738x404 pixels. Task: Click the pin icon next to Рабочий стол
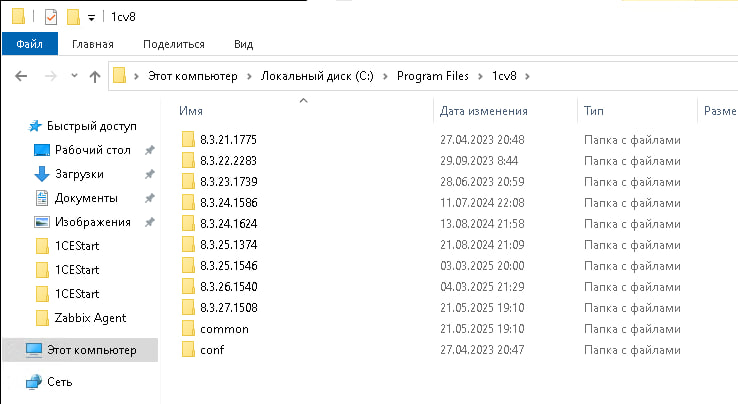(x=150, y=150)
